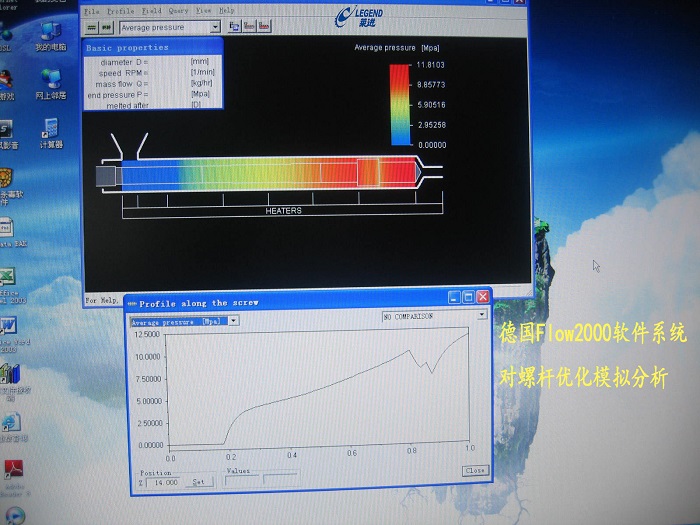
Task: Open the Internet Explorer shortcut above Adobe Reader
Action: [x=11, y=428]
